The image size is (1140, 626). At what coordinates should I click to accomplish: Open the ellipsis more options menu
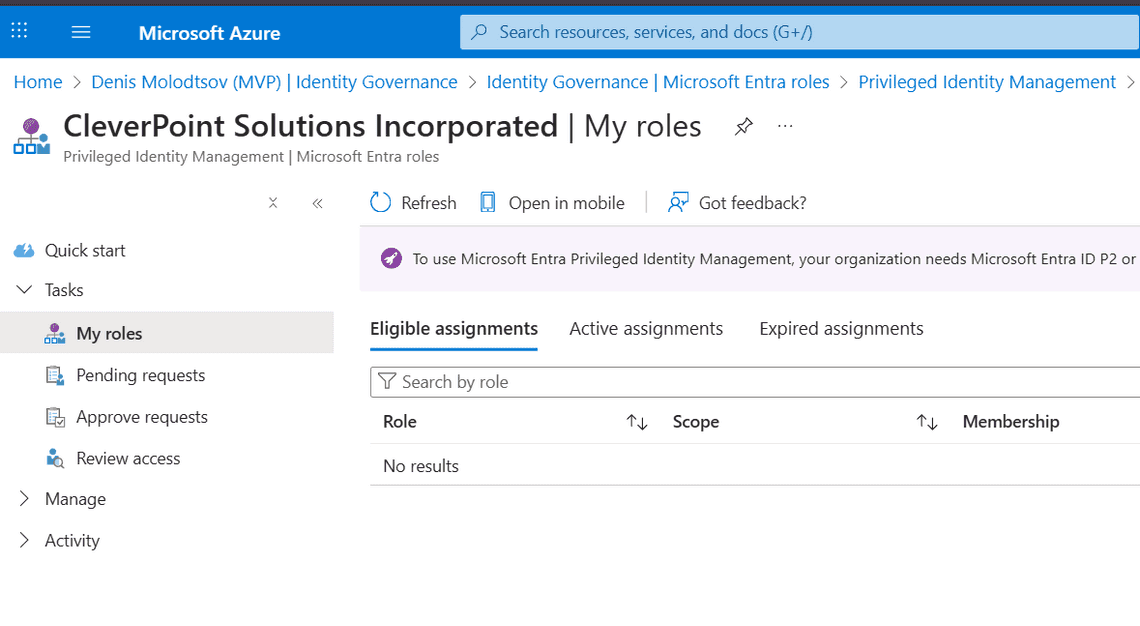point(785,127)
